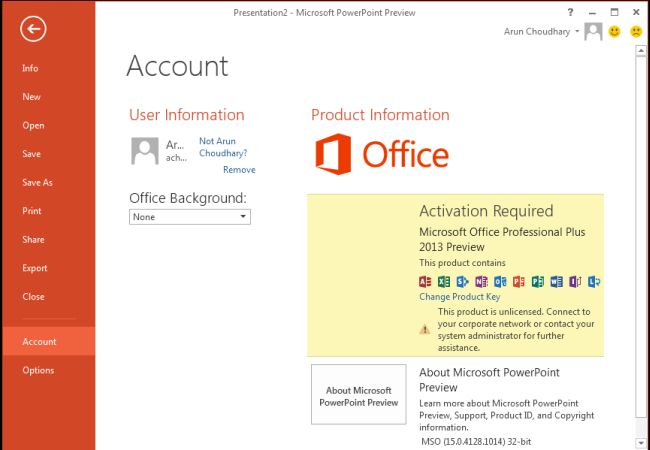Click the Change Product Key link
This screenshot has height=450, width=650.
[459, 297]
